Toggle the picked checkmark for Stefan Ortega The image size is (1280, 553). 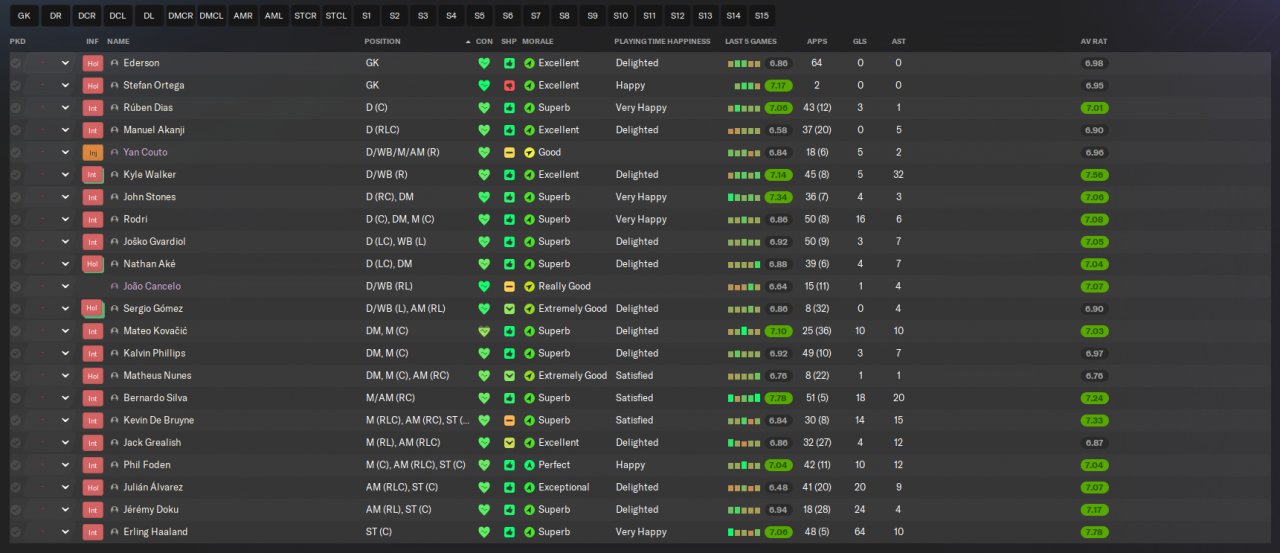15,85
